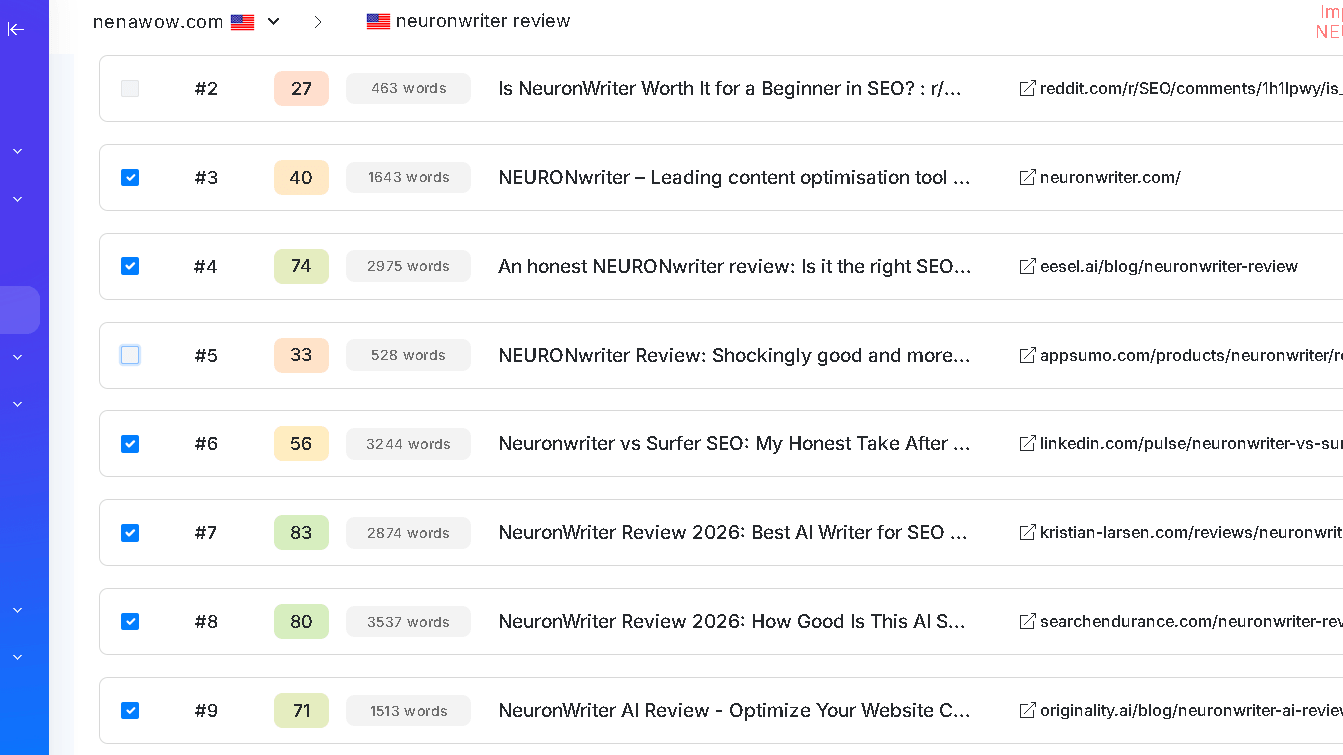The image size is (1343, 755).
Task: Click the score badge 74
Action: point(301,266)
